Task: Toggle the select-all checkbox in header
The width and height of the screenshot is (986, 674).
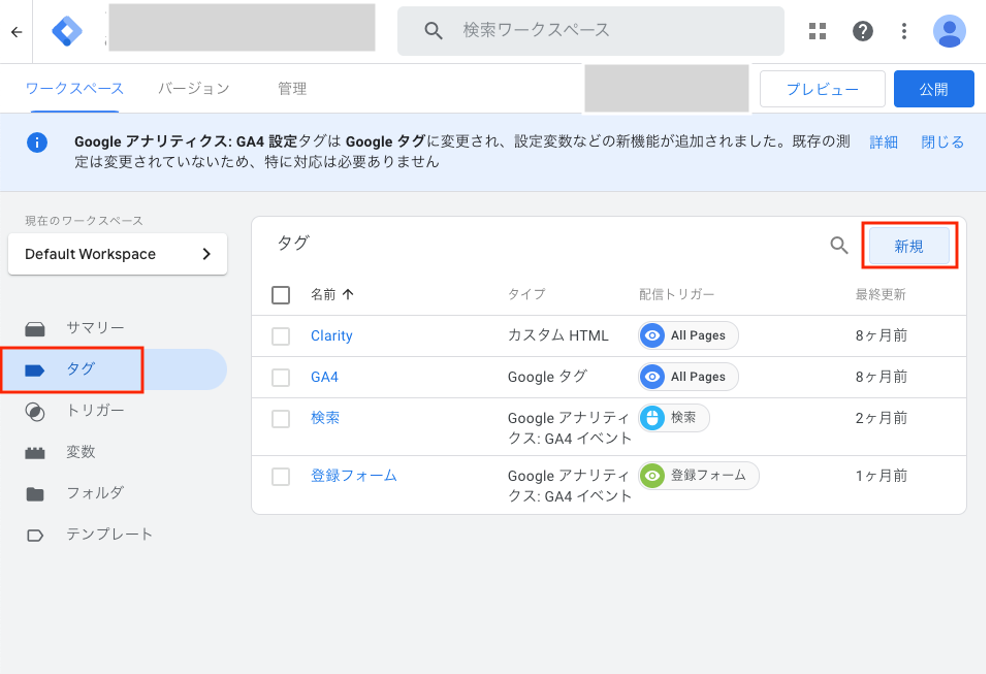Action: [281, 295]
